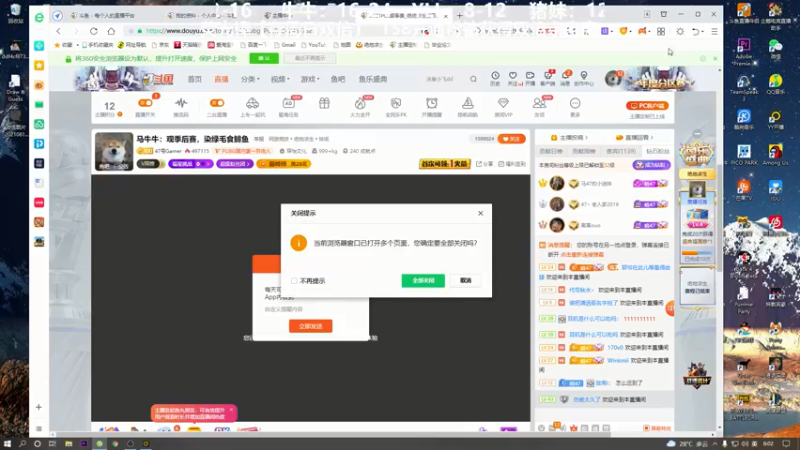Open a new browser tab
This screenshot has width=800, height=450.
[459, 15]
